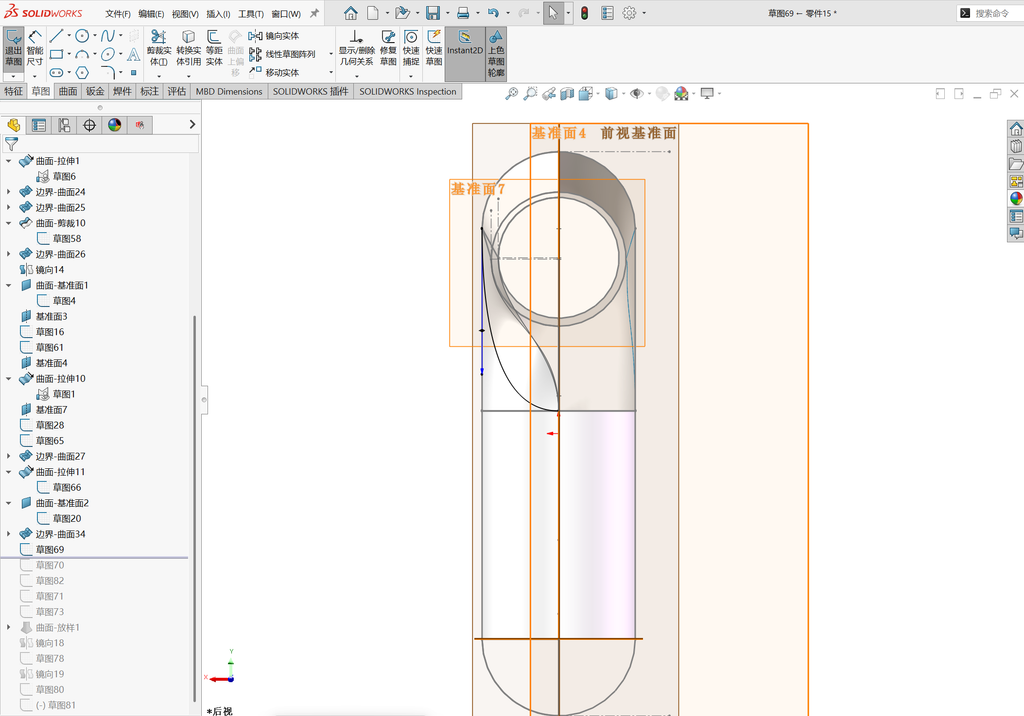Open Display/Delete Relations 显示/删除几何关系
Image resolution: width=1024 pixels, height=716 pixels.
[x=356, y=48]
